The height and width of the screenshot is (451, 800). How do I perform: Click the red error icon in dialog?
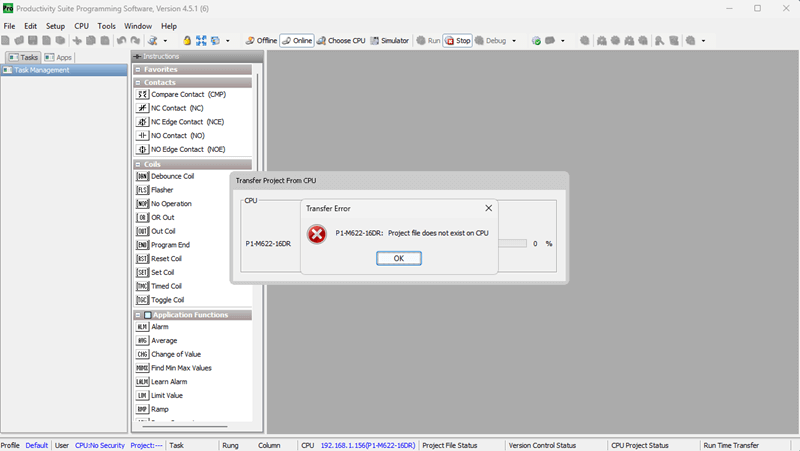point(317,234)
